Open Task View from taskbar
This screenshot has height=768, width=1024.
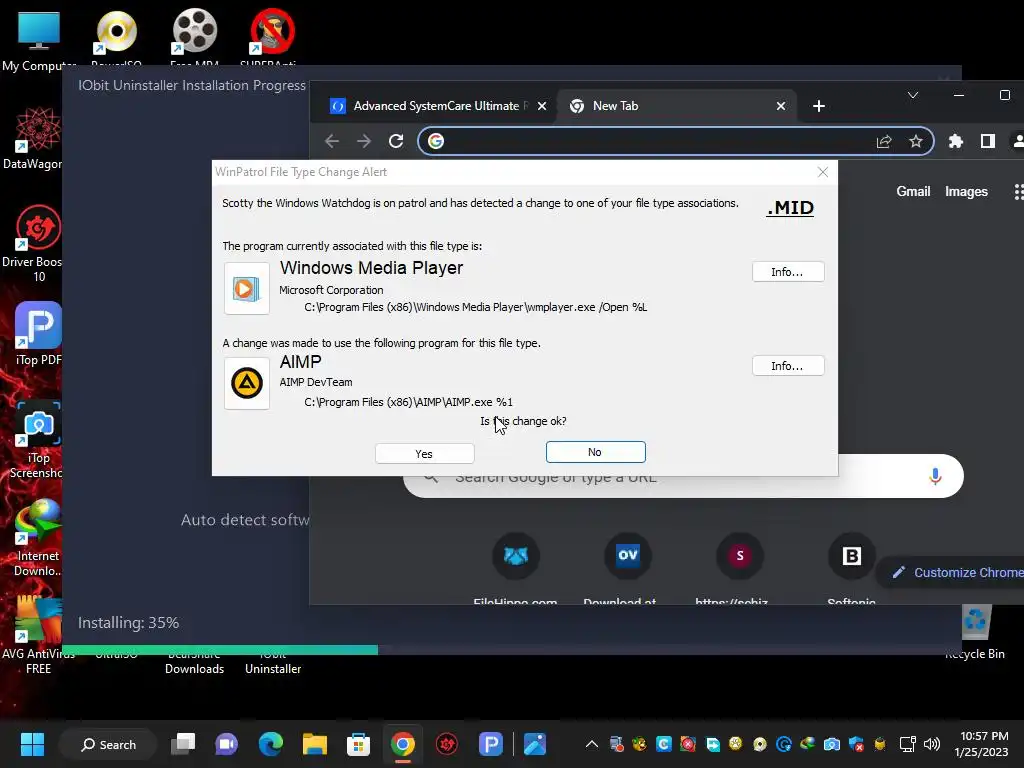[183, 744]
